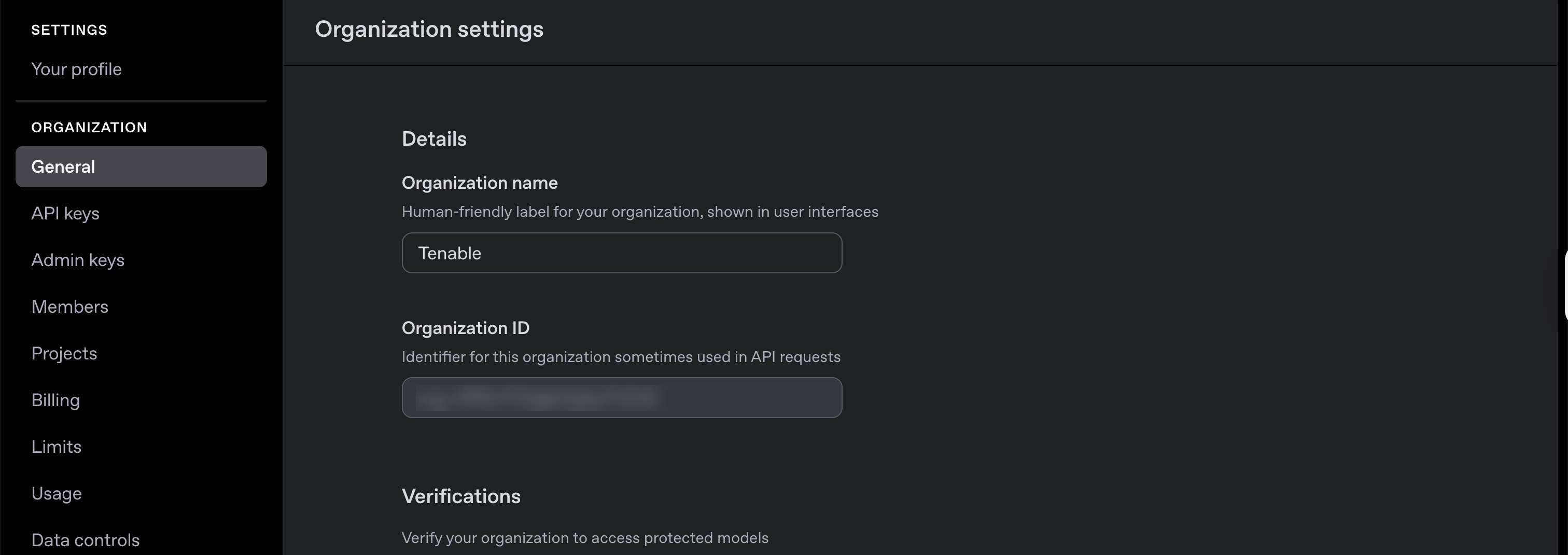Screen dimensions: 1568x555
Task: Click the SETTINGS sidebar section header
Action: [x=69, y=30]
